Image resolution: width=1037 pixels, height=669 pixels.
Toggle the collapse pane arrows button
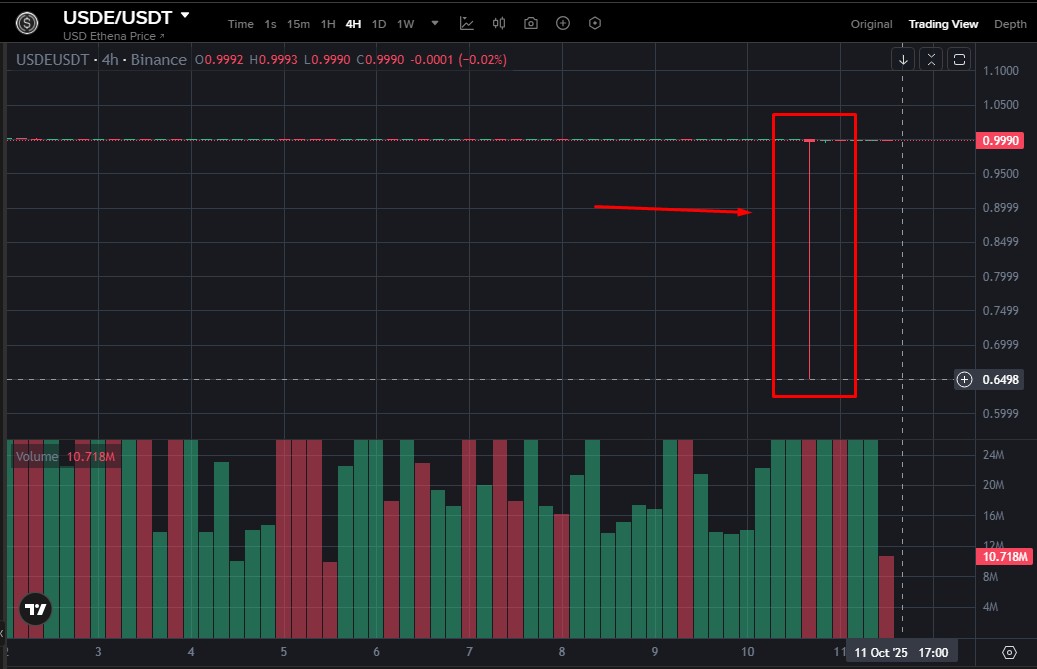[931, 59]
